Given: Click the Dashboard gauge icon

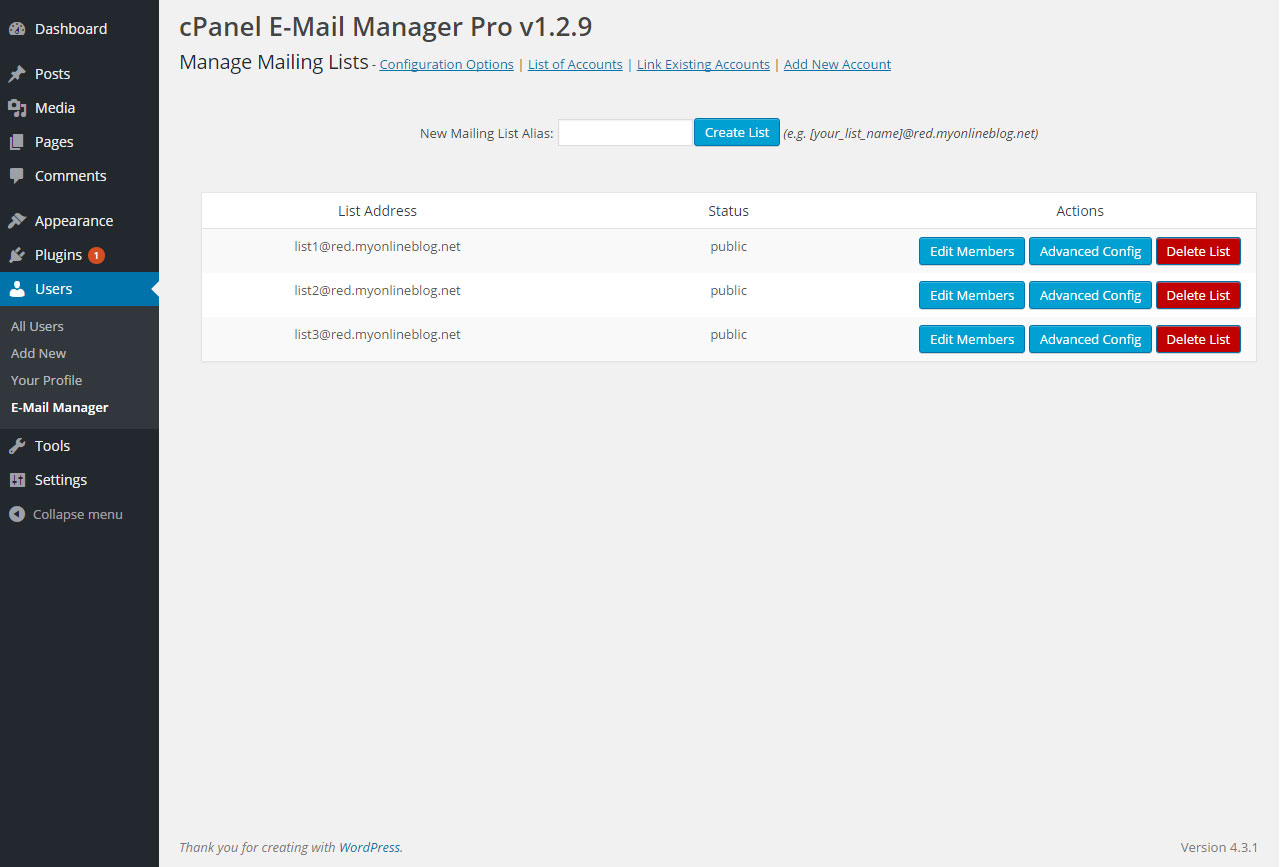Looking at the screenshot, I should 17,29.
